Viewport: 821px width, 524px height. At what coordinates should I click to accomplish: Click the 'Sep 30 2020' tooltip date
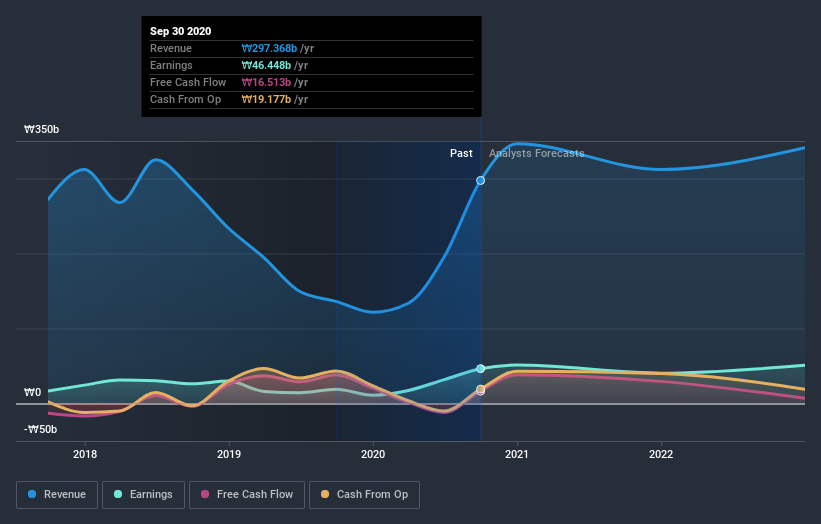pos(181,31)
